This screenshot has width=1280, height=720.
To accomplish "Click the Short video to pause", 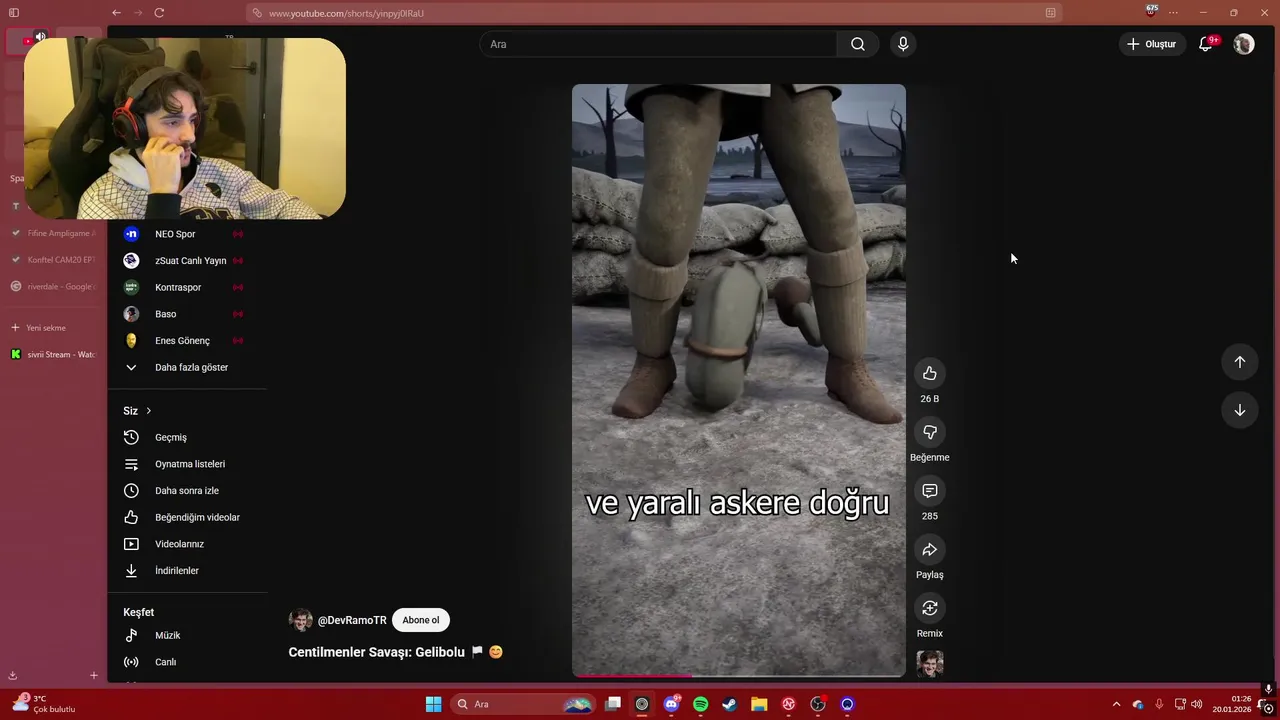I will click(739, 380).
